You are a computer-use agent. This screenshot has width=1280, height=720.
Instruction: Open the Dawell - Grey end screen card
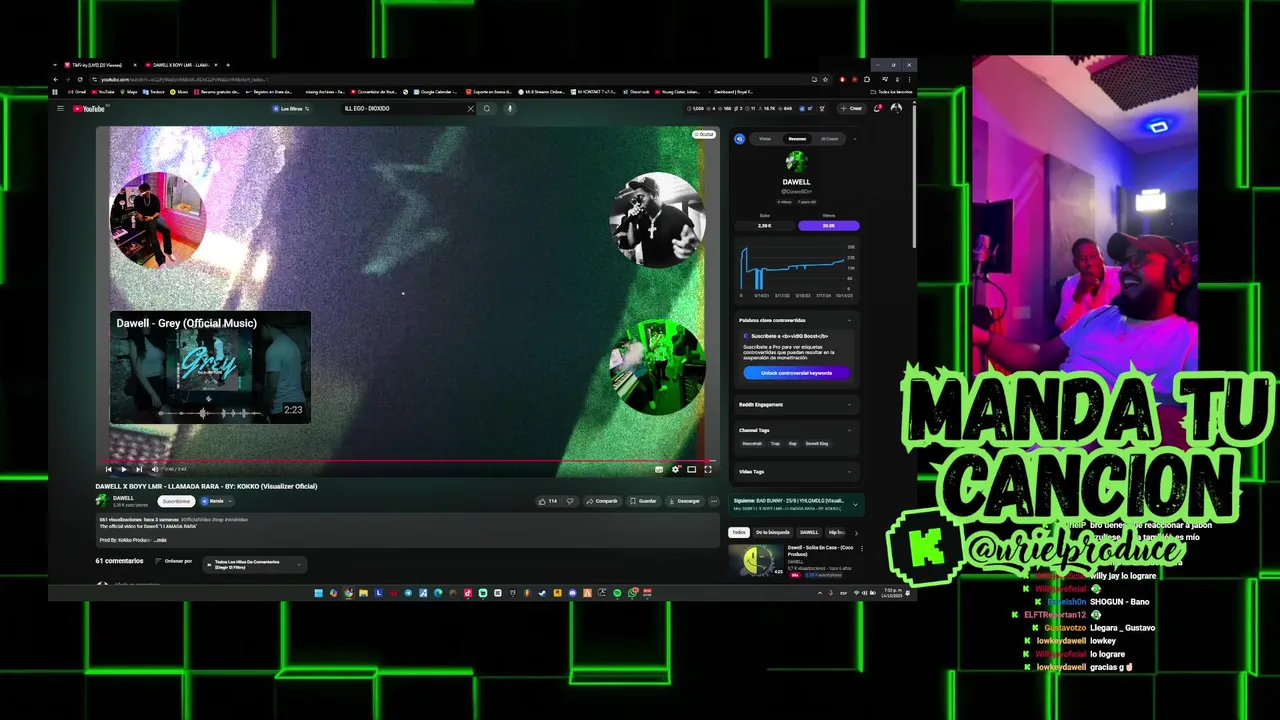coord(210,367)
